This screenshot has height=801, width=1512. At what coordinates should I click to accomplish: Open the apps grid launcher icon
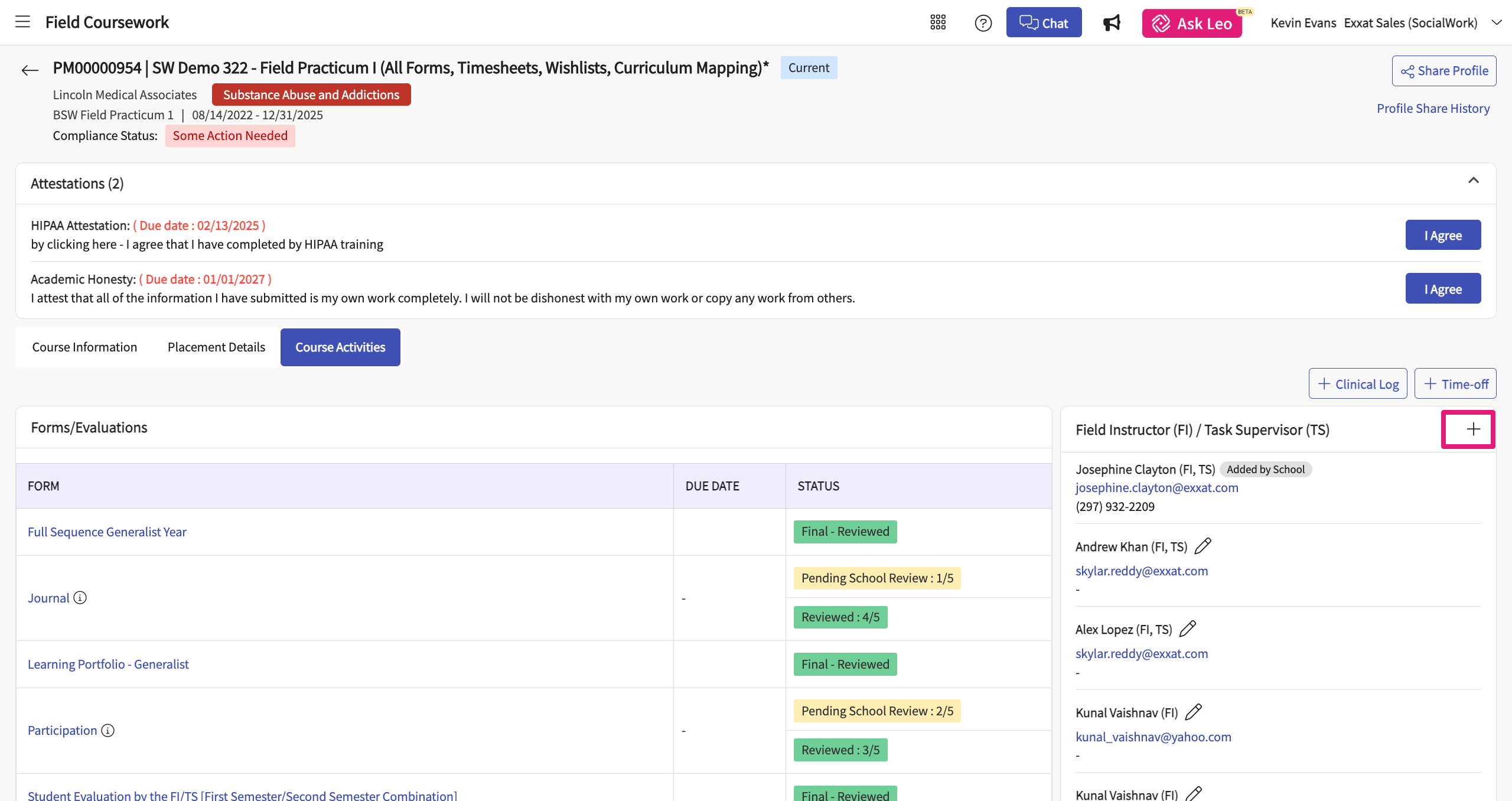click(938, 22)
